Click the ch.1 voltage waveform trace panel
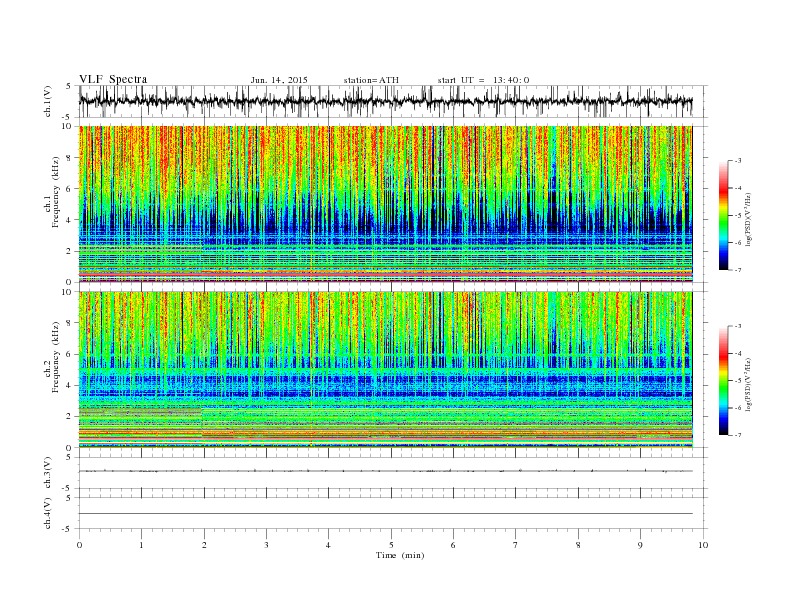This screenshot has height=612, width=792. click(x=393, y=101)
